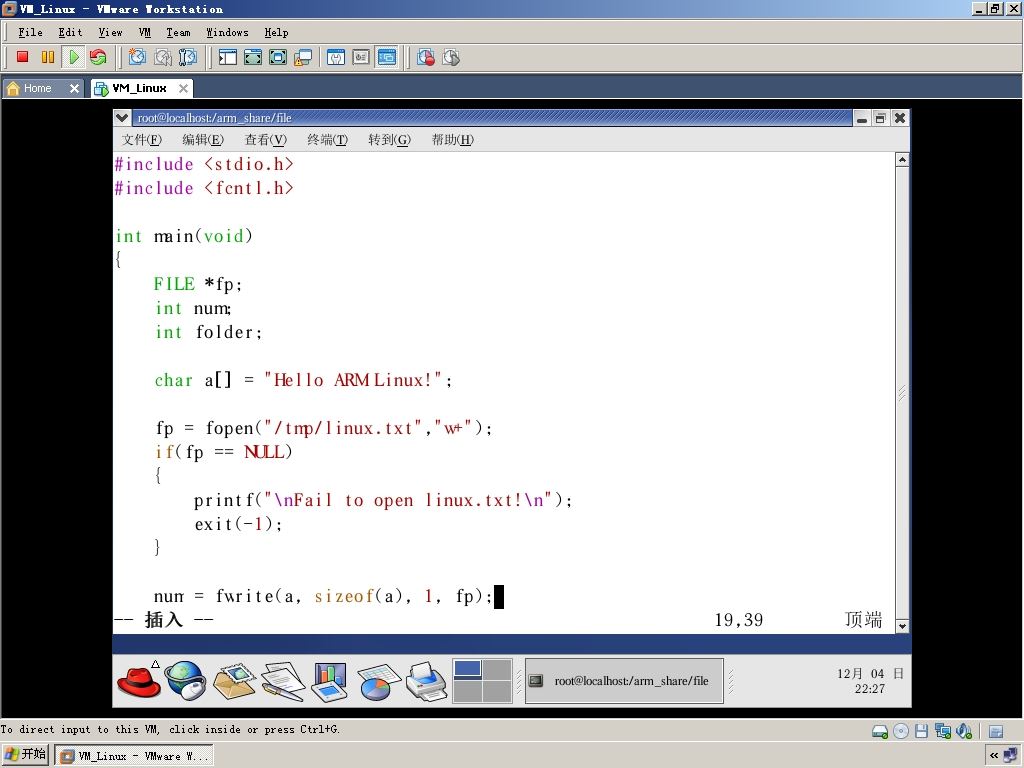Click the CD-ROM device status icon
The image size is (1024, 768).
(901, 731)
